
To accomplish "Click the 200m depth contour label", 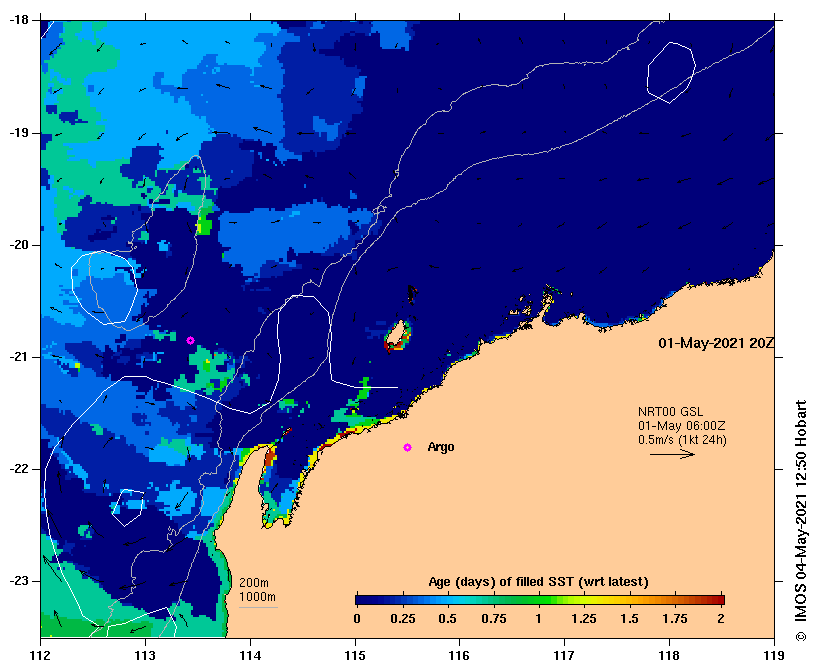I will [x=254, y=583].
